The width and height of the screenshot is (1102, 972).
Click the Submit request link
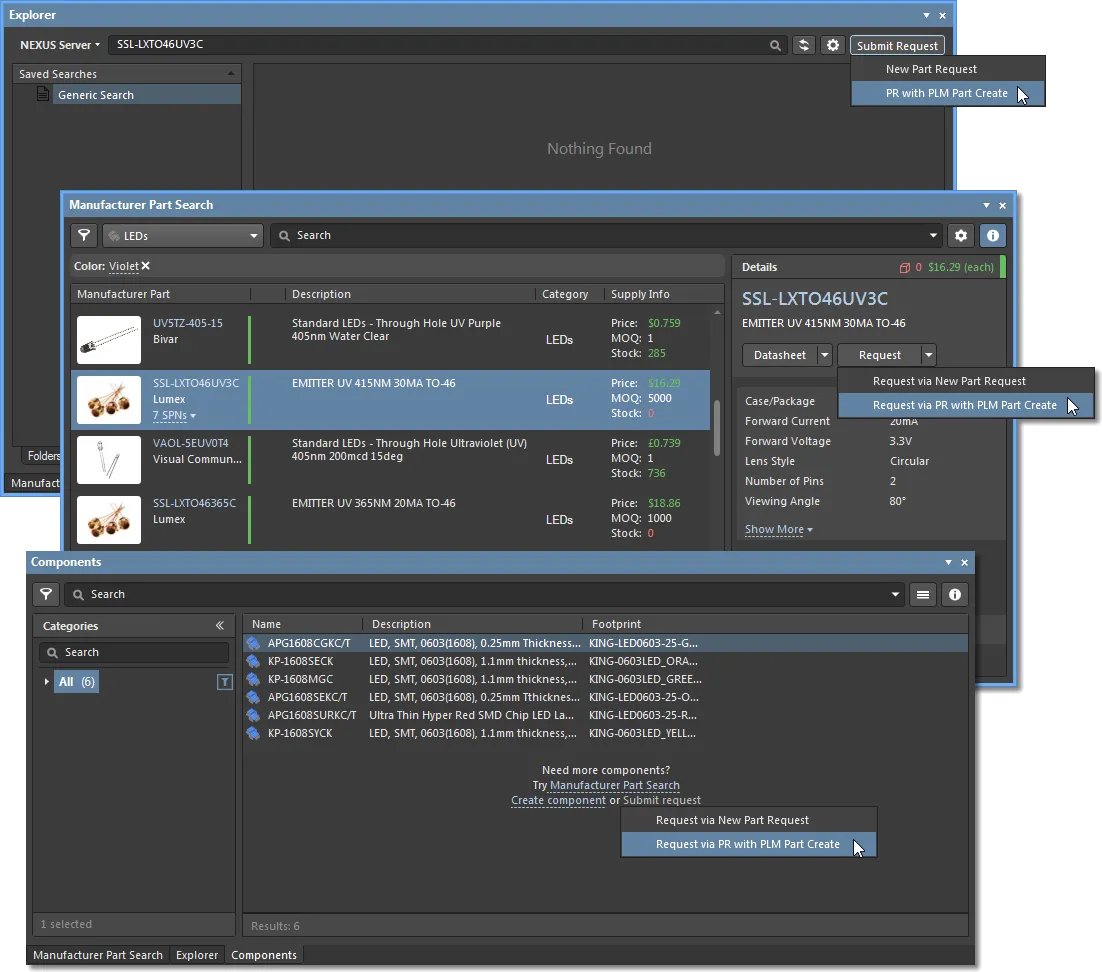click(x=661, y=800)
